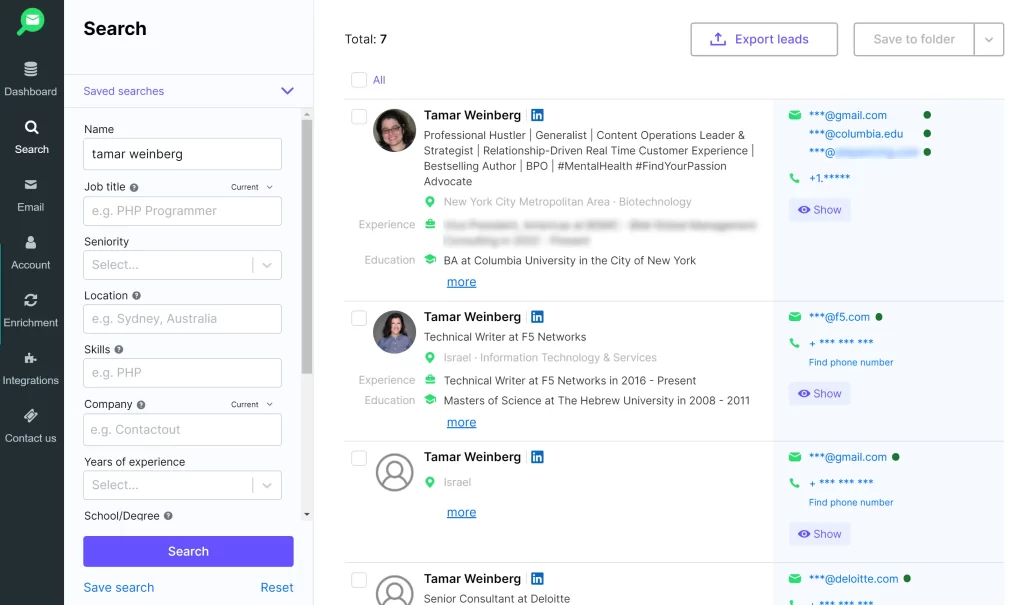Click the Export leads button
Image resolution: width=1024 pixels, height=605 pixels.
[x=764, y=39]
